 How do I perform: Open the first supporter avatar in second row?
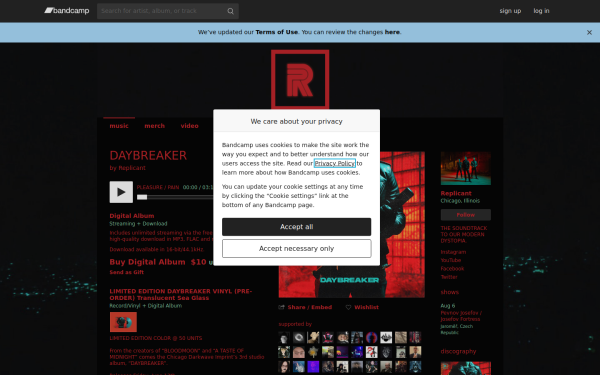coord(284,352)
